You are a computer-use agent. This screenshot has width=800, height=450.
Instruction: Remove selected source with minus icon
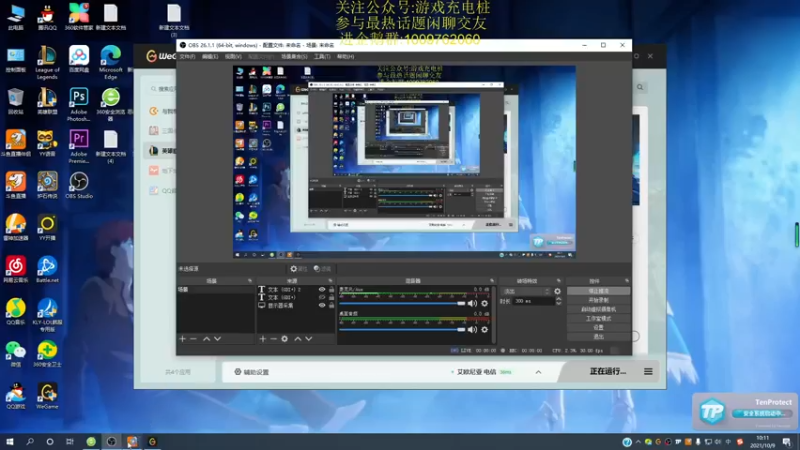[x=273, y=339]
